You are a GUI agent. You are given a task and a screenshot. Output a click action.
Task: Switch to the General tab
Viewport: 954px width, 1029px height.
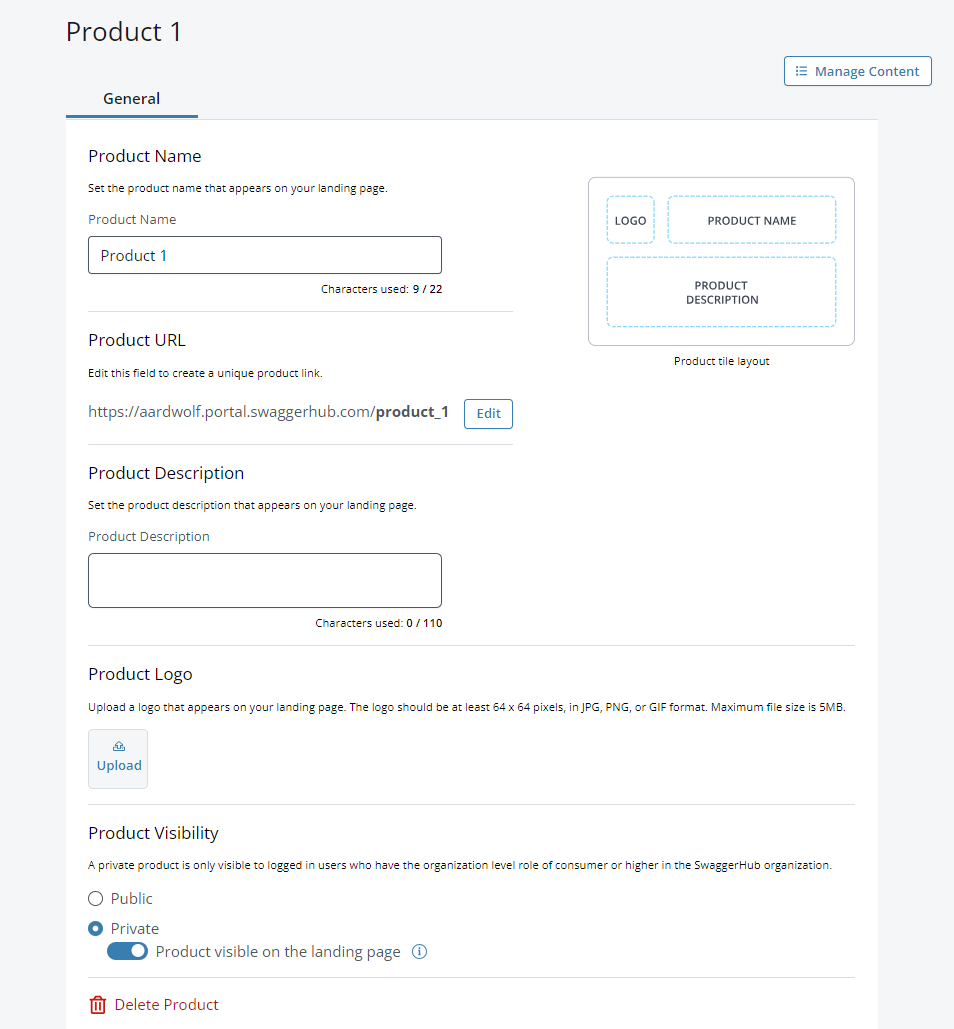click(131, 98)
